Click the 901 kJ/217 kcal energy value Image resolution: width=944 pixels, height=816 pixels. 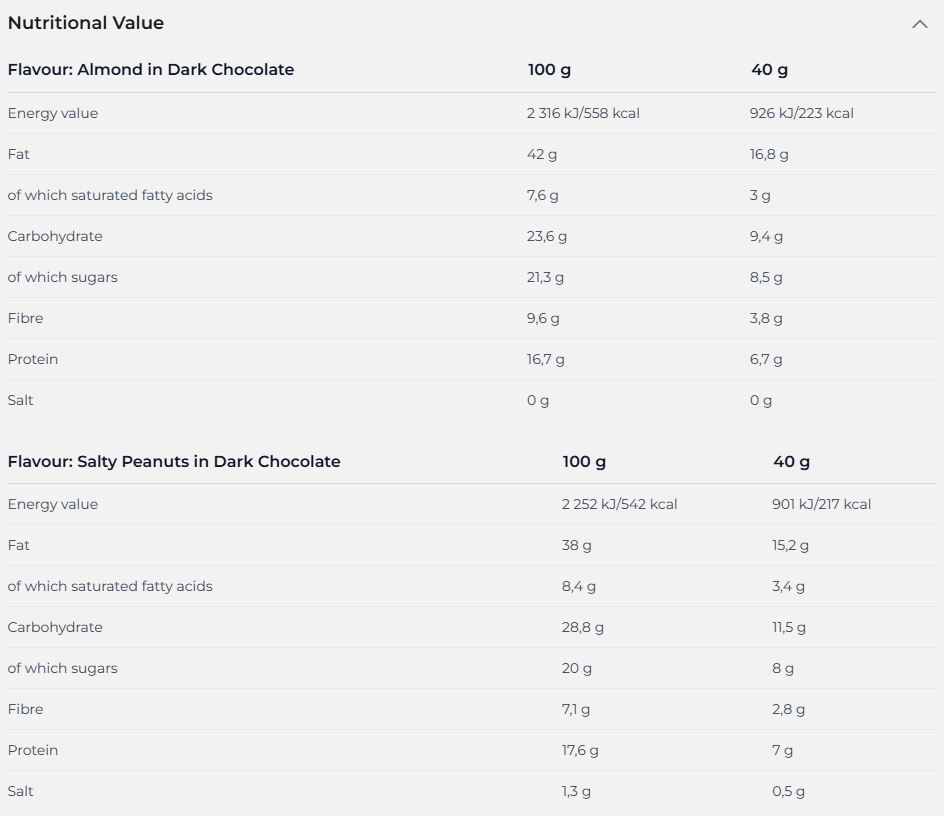(821, 504)
